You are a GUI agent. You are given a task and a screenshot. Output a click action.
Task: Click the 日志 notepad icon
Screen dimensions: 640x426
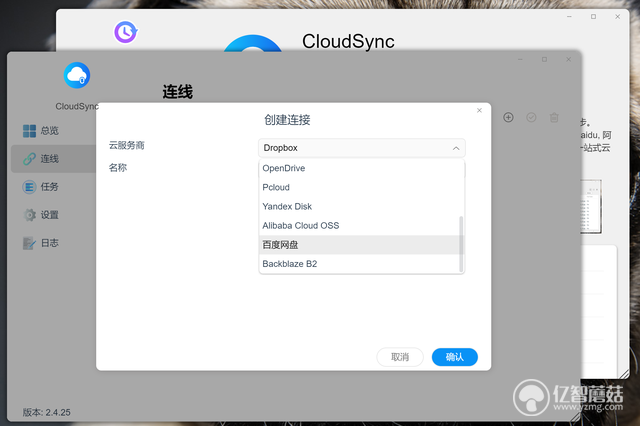coord(29,243)
